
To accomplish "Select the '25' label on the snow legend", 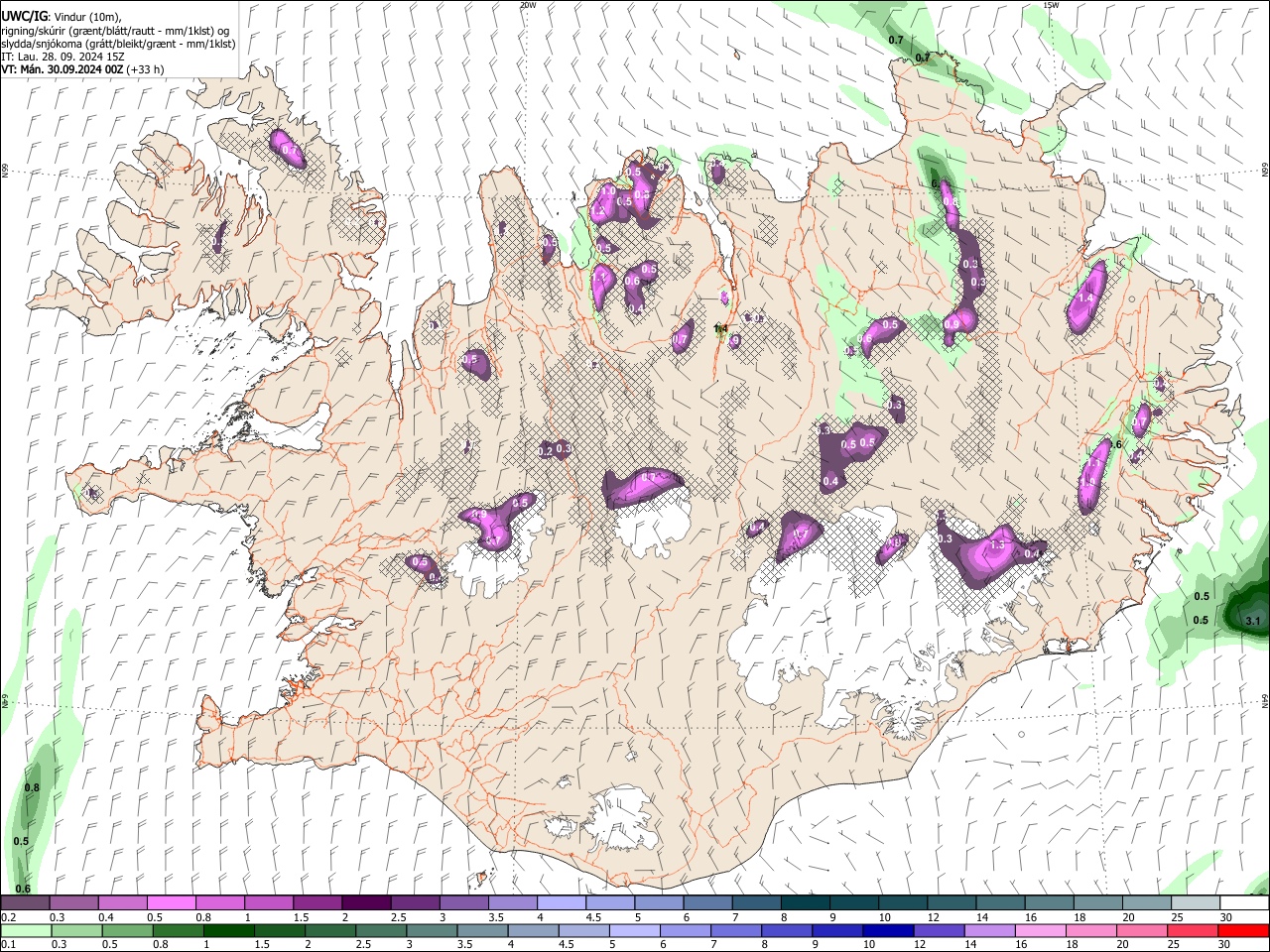I will coord(1178,917).
